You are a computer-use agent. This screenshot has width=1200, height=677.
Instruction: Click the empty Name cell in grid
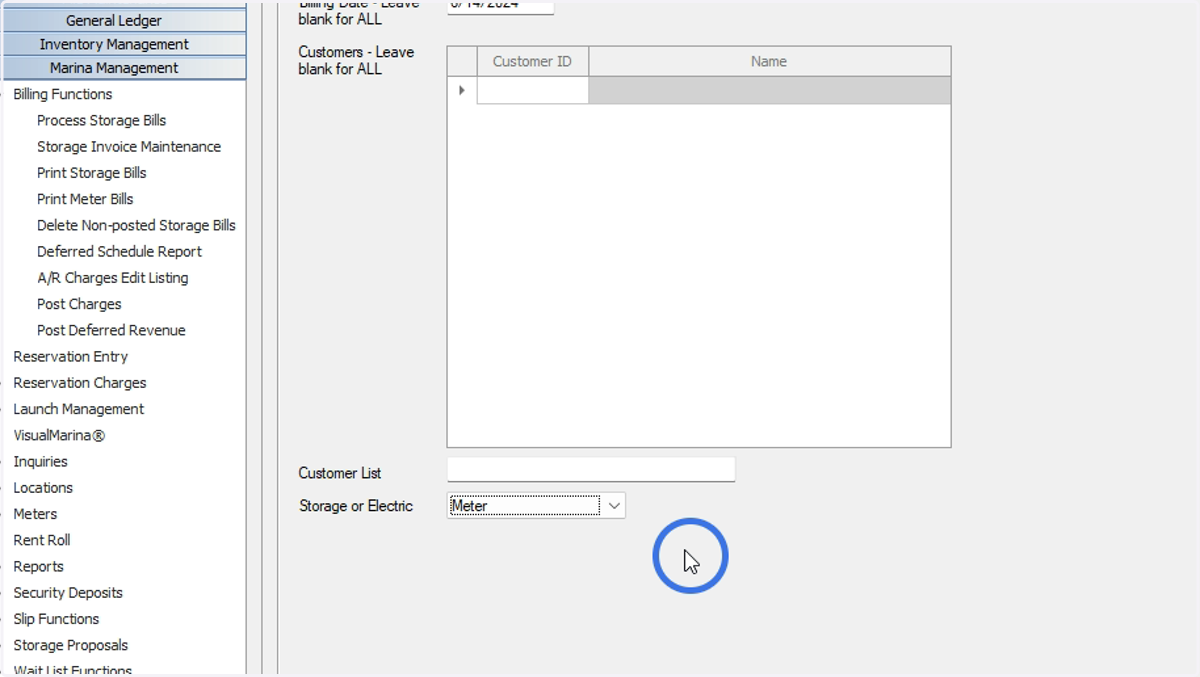(x=769, y=90)
